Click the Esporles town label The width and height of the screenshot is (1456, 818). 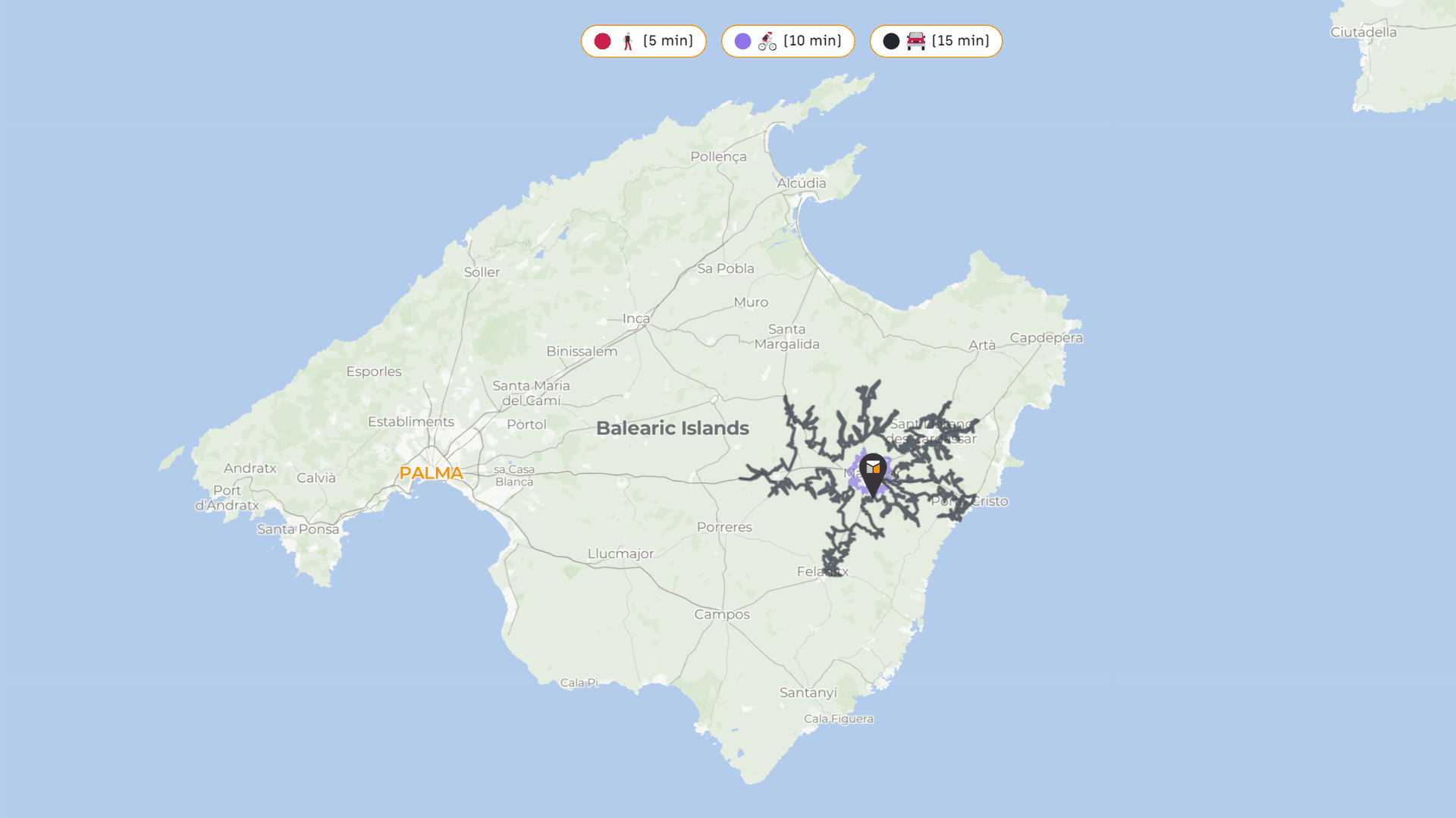[x=374, y=371]
